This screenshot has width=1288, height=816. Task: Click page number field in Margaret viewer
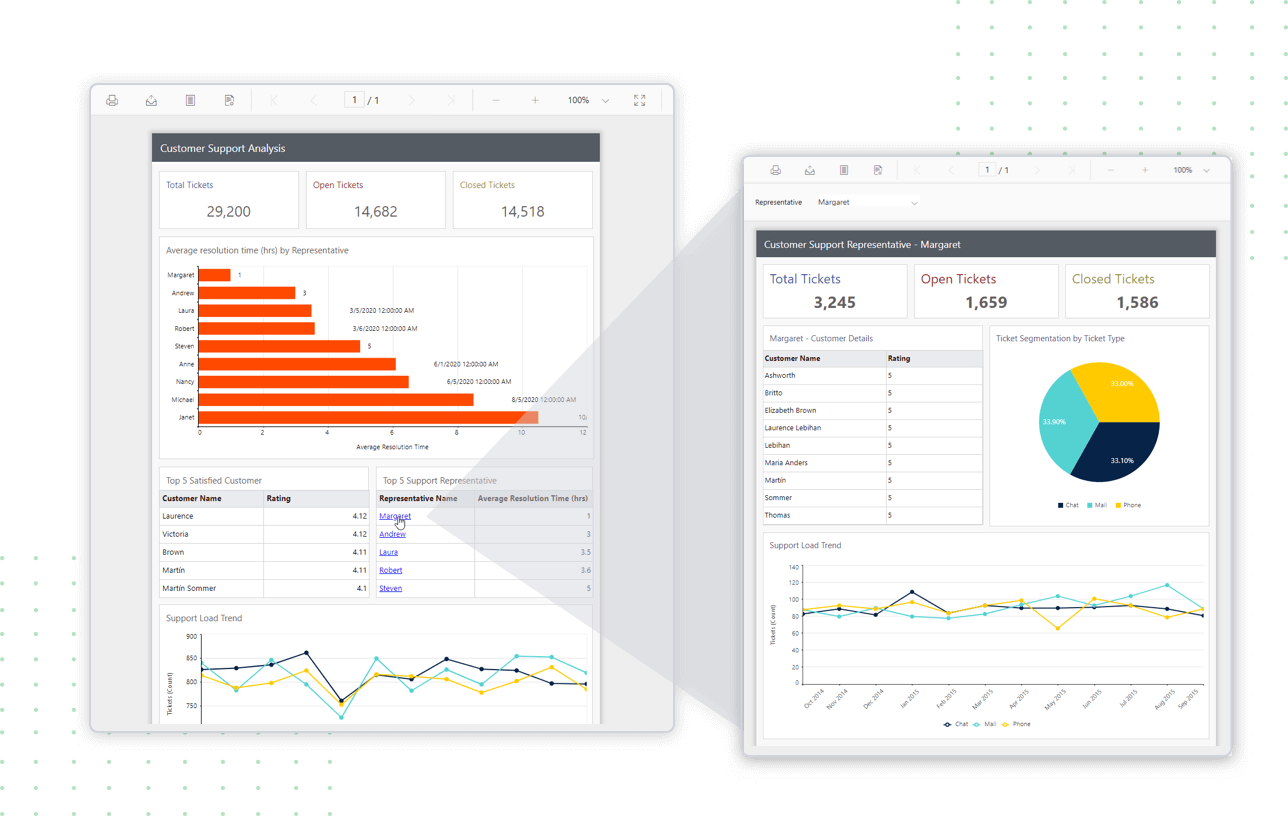coord(987,170)
